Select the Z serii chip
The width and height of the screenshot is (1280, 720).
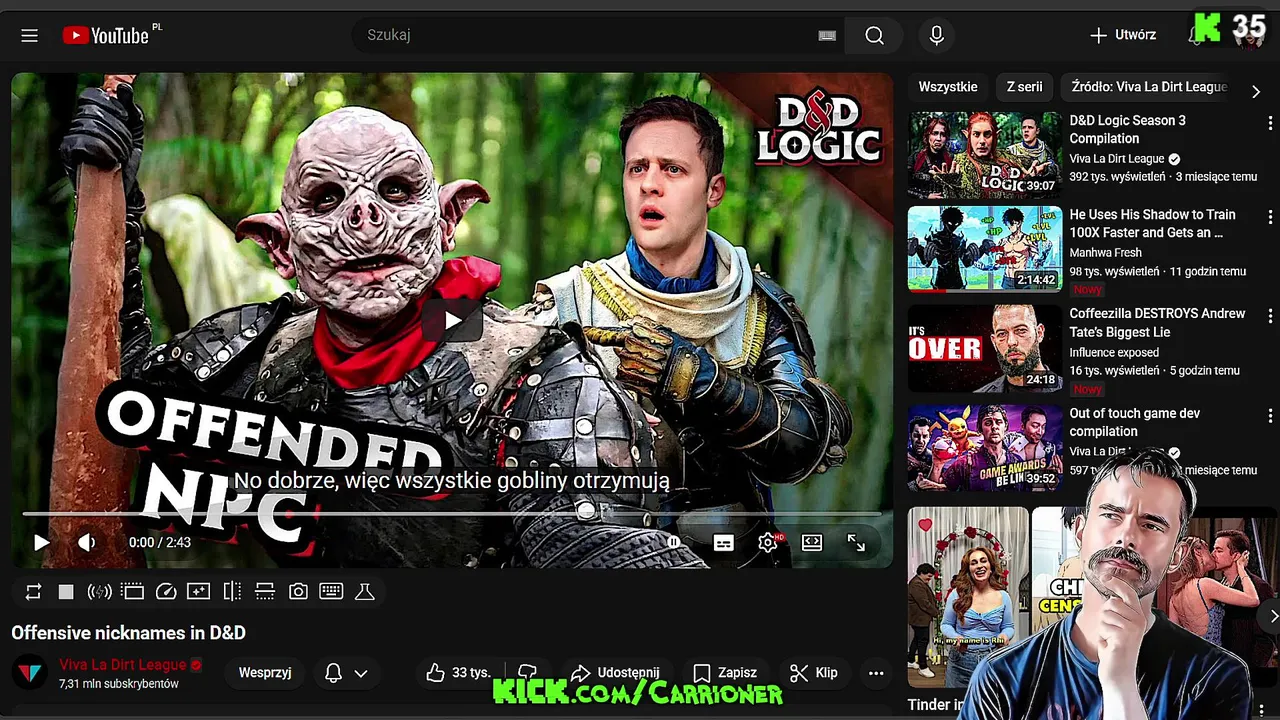pos(1024,87)
